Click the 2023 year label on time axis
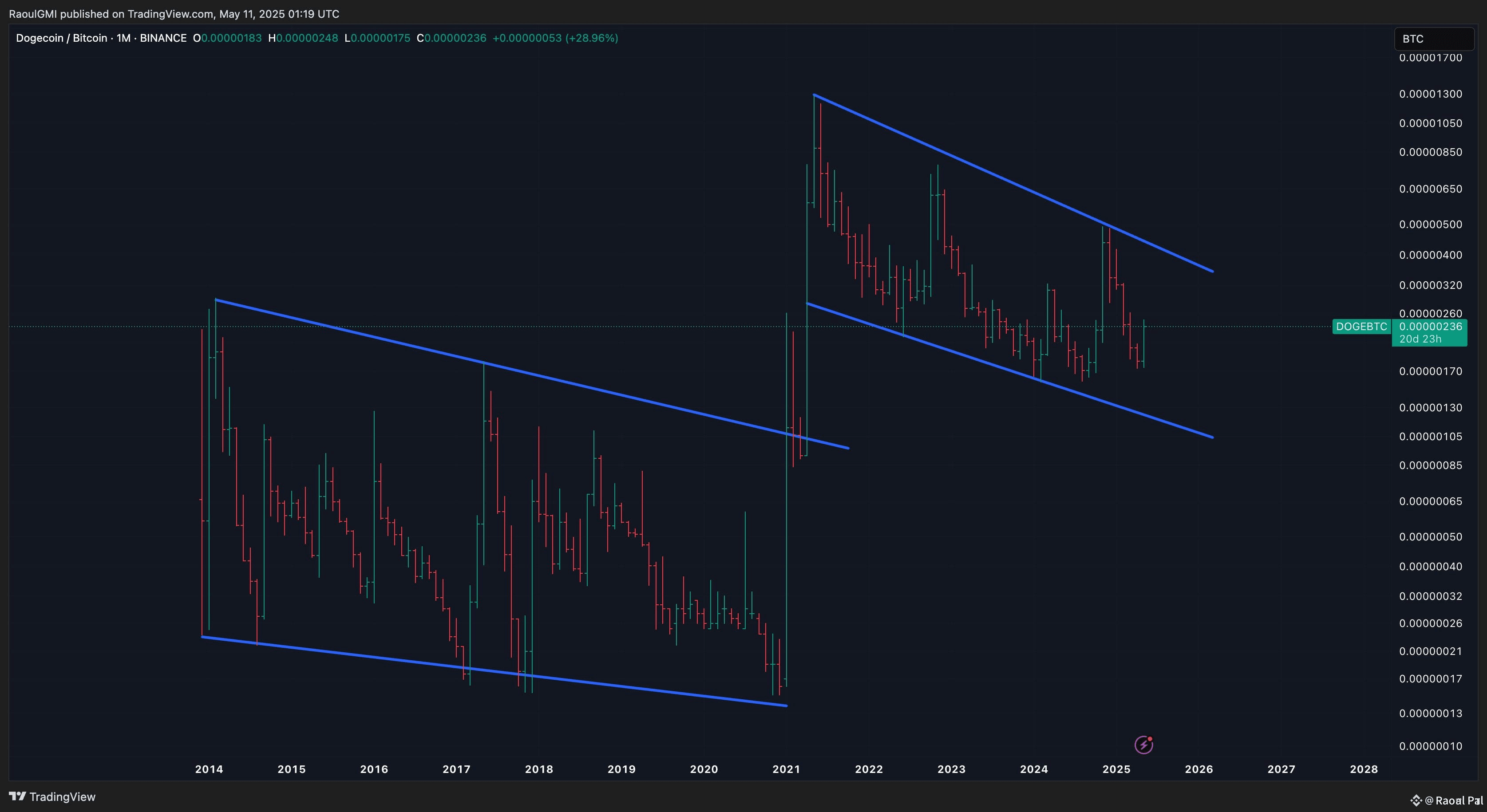 pyautogui.click(x=951, y=769)
